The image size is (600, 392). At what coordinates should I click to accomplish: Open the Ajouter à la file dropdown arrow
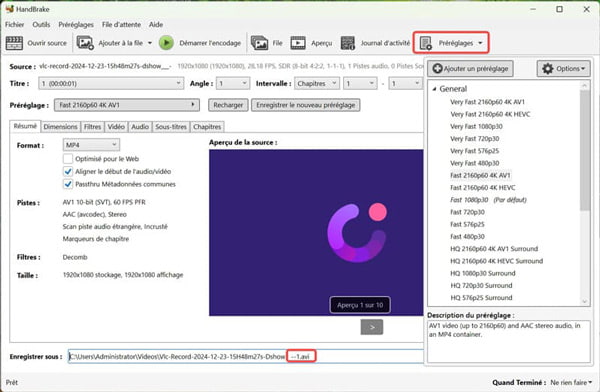(x=150, y=43)
